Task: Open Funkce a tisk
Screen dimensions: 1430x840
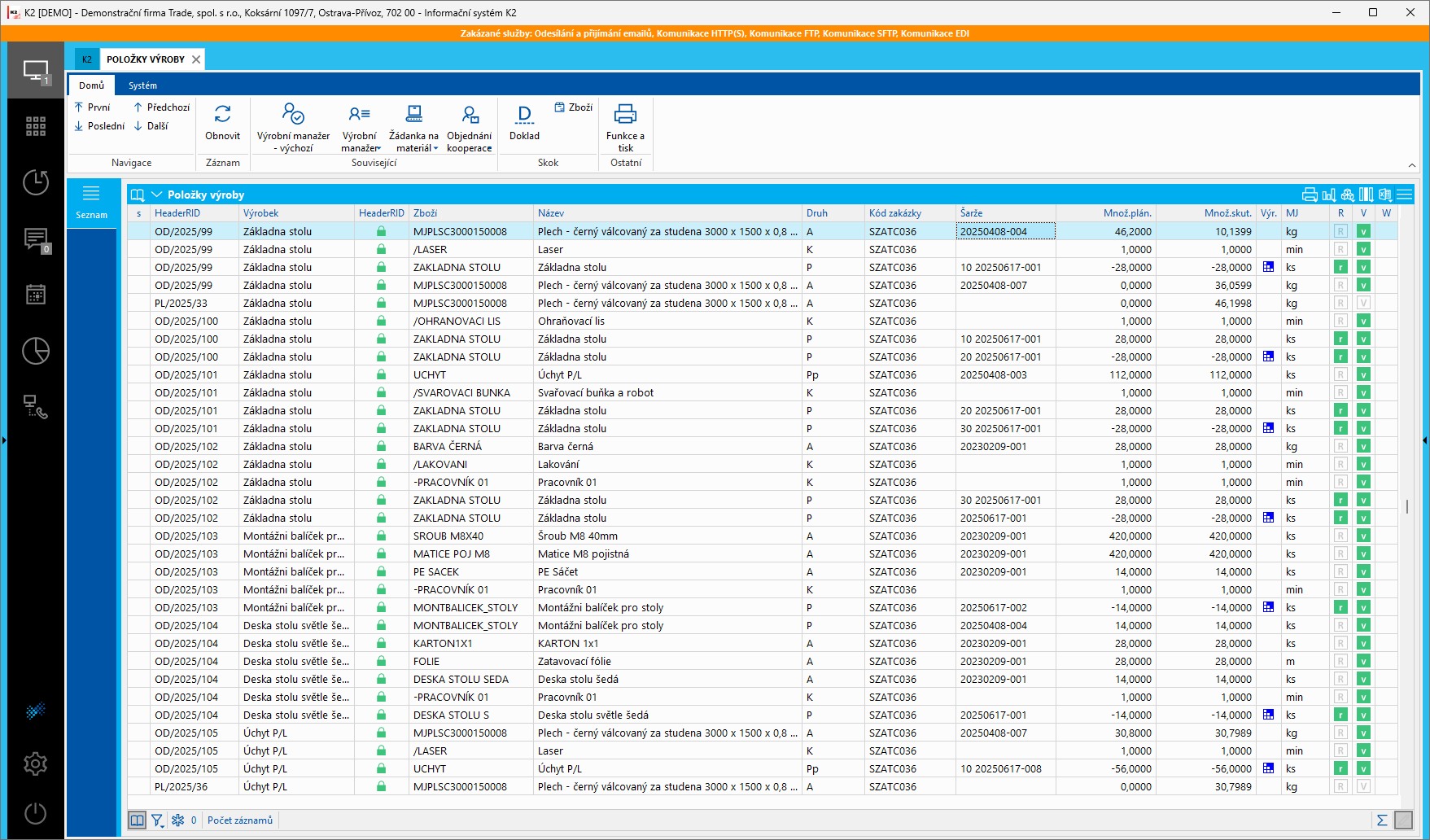Action: point(625,127)
